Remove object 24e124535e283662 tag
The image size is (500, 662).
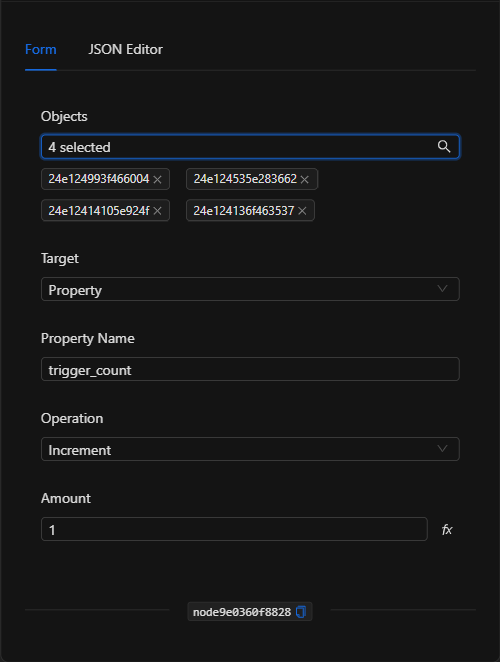point(304,179)
